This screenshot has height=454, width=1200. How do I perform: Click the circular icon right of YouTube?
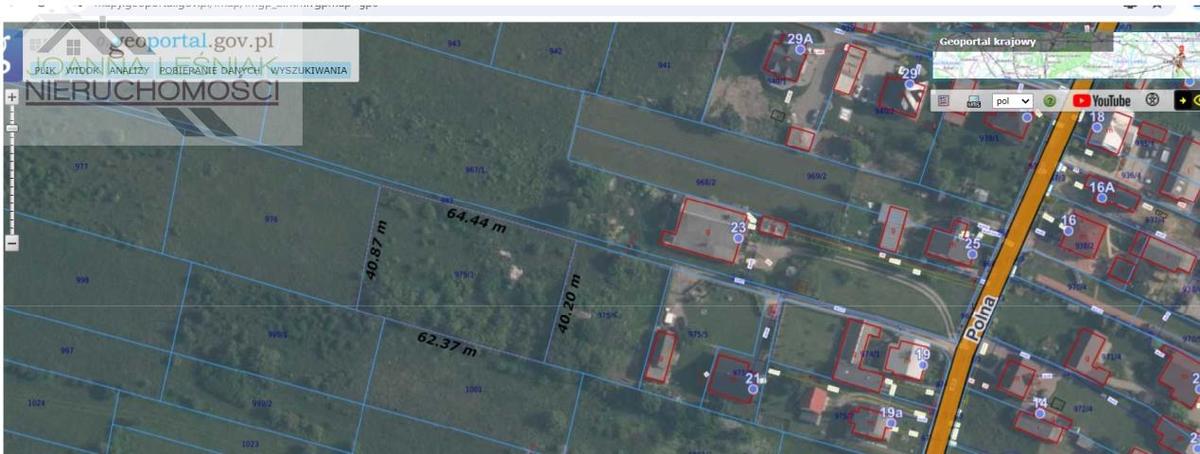pyautogui.click(x=1152, y=101)
